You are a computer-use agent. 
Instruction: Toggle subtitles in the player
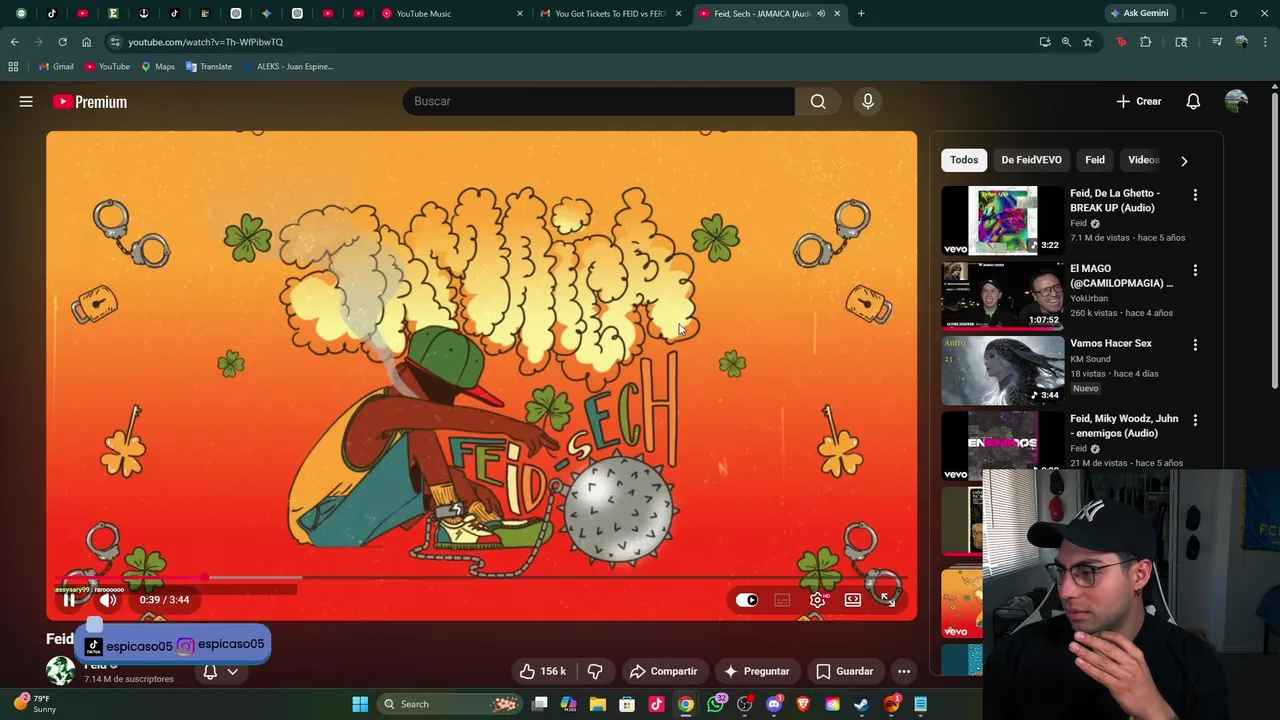coord(782,600)
